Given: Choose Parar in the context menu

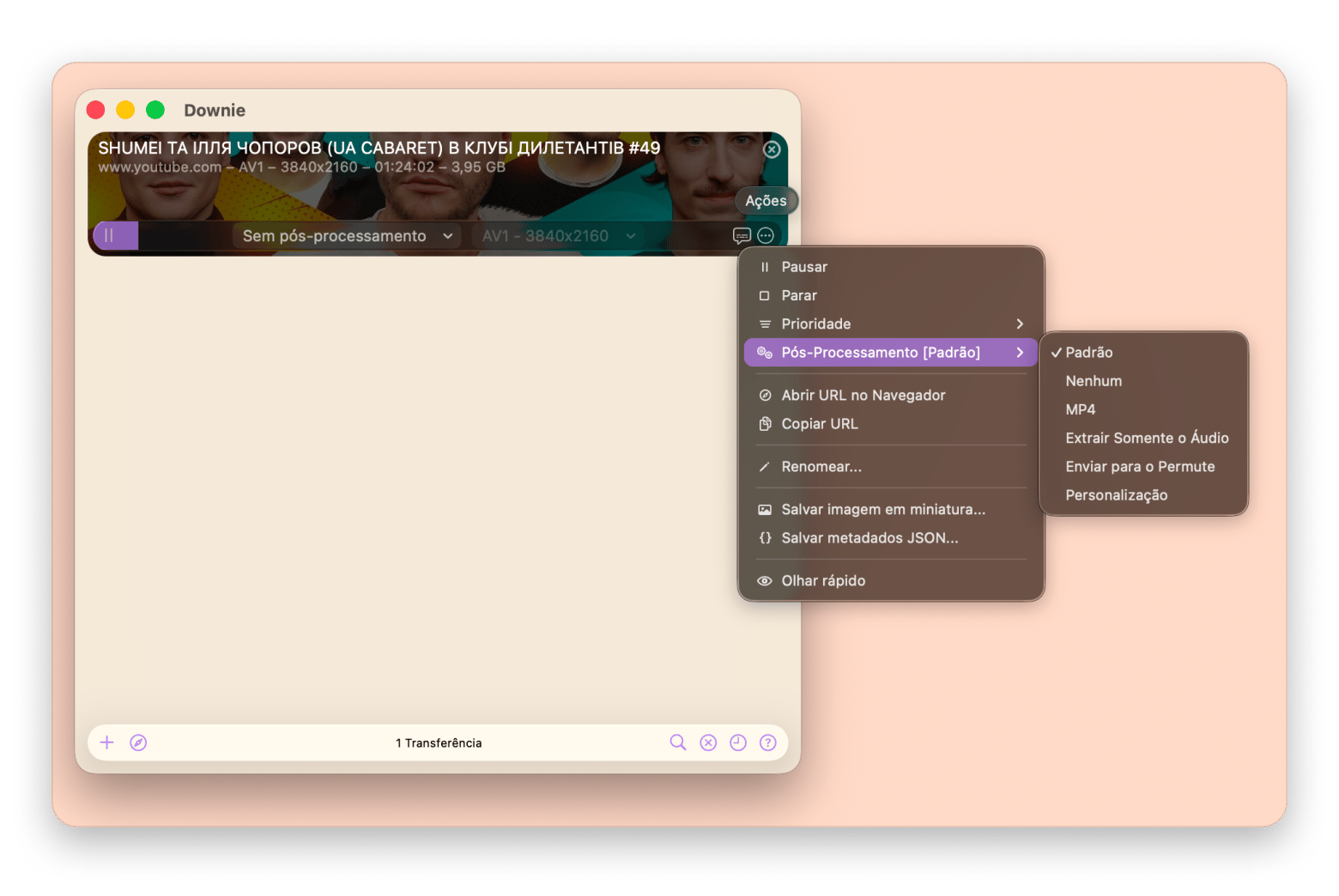Looking at the screenshot, I should pyautogui.click(x=891, y=295).
